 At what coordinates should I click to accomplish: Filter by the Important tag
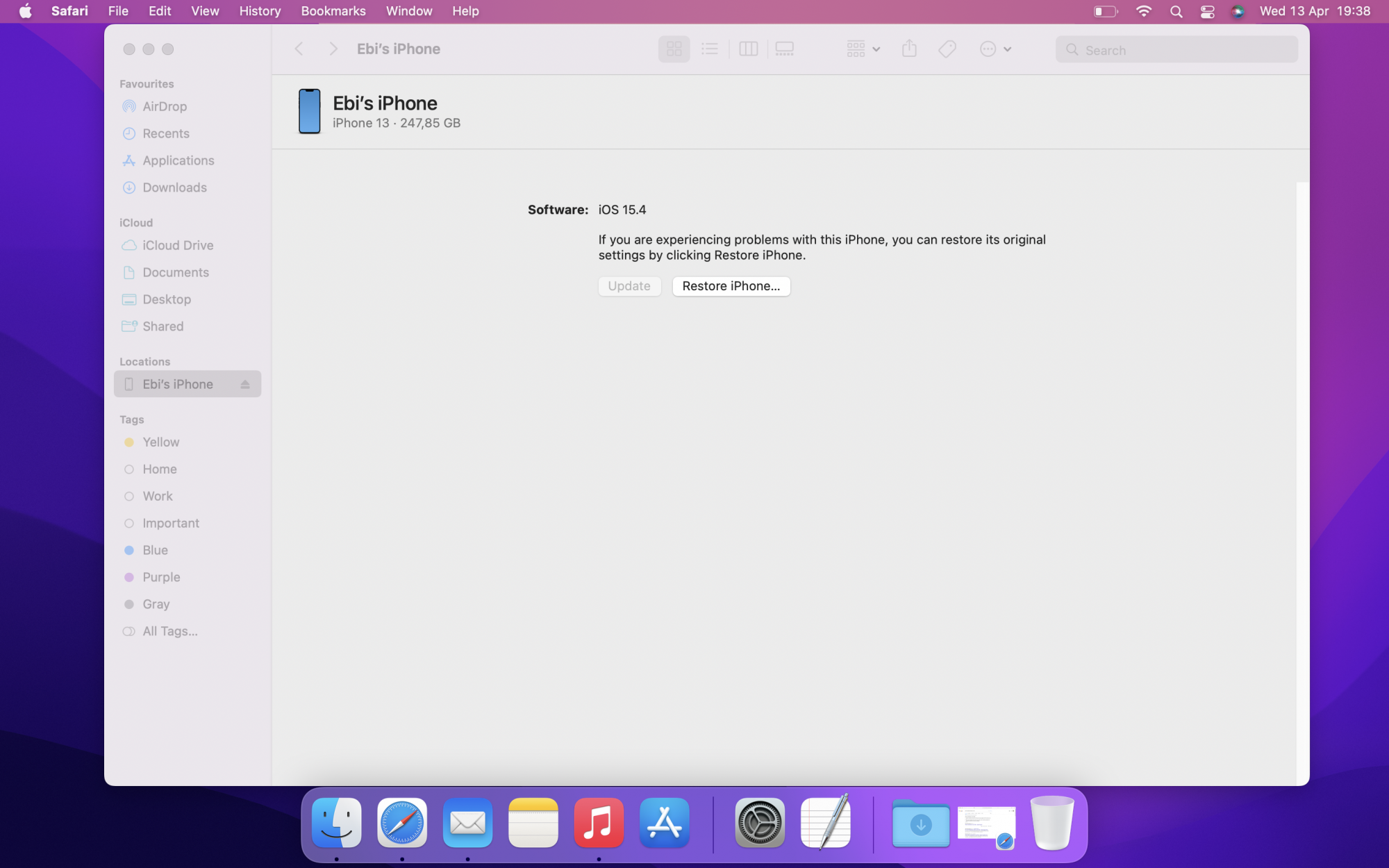click(x=187, y=524)
